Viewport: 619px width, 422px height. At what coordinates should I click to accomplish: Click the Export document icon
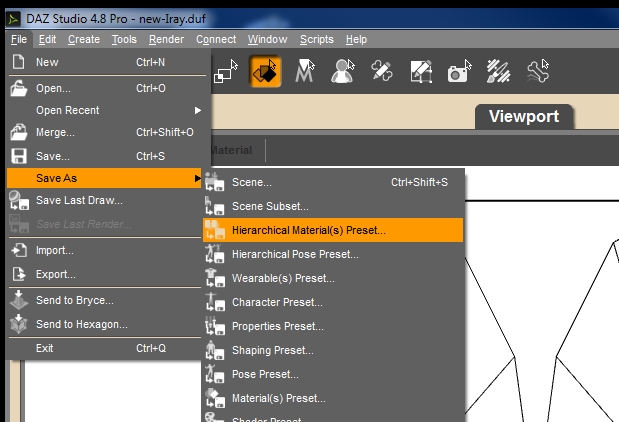tap(19, 274)
